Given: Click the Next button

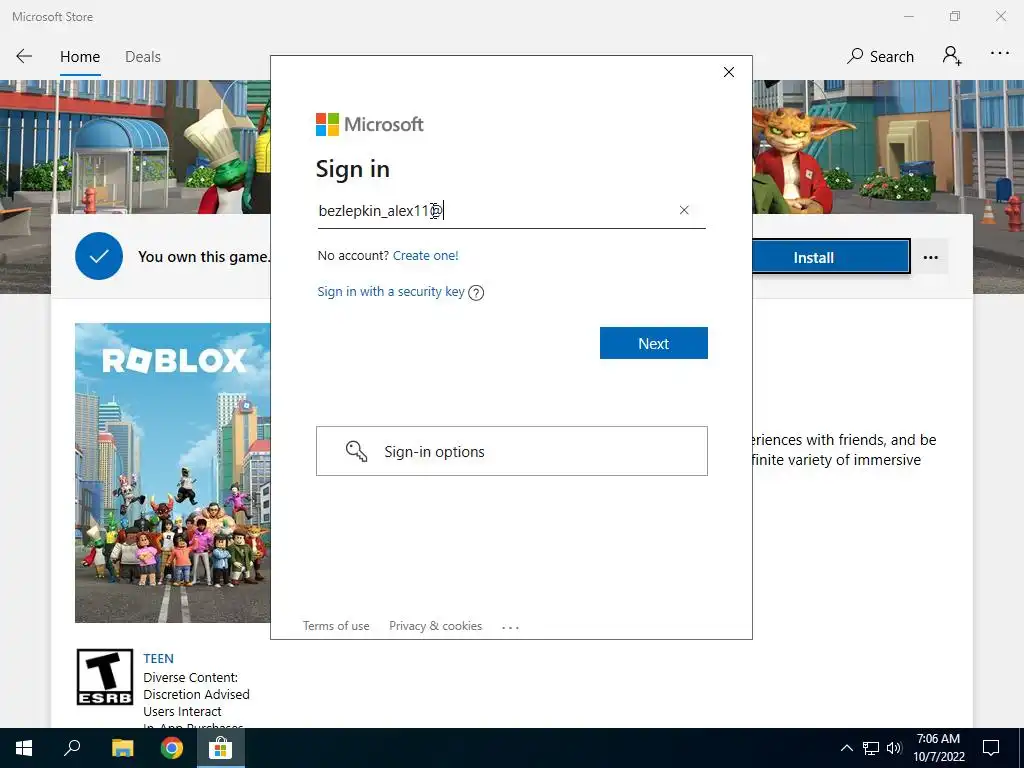Looking at the screenshot, I should pos(654,343).
